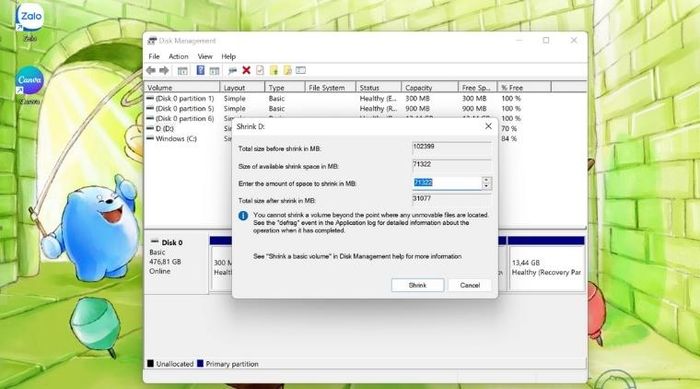Decrease the shrink amount with the down arrow

coord(487,186)
